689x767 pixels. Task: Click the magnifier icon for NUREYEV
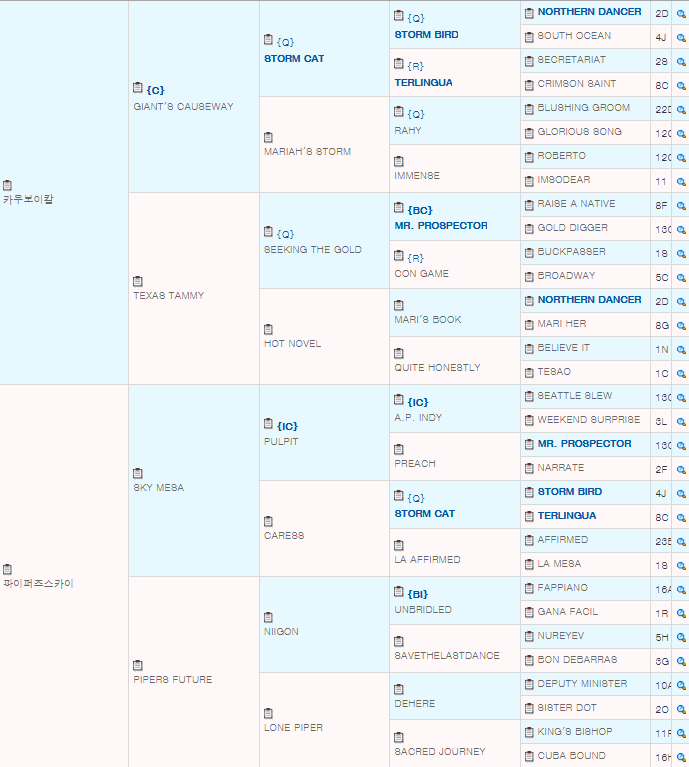[681, 637]
